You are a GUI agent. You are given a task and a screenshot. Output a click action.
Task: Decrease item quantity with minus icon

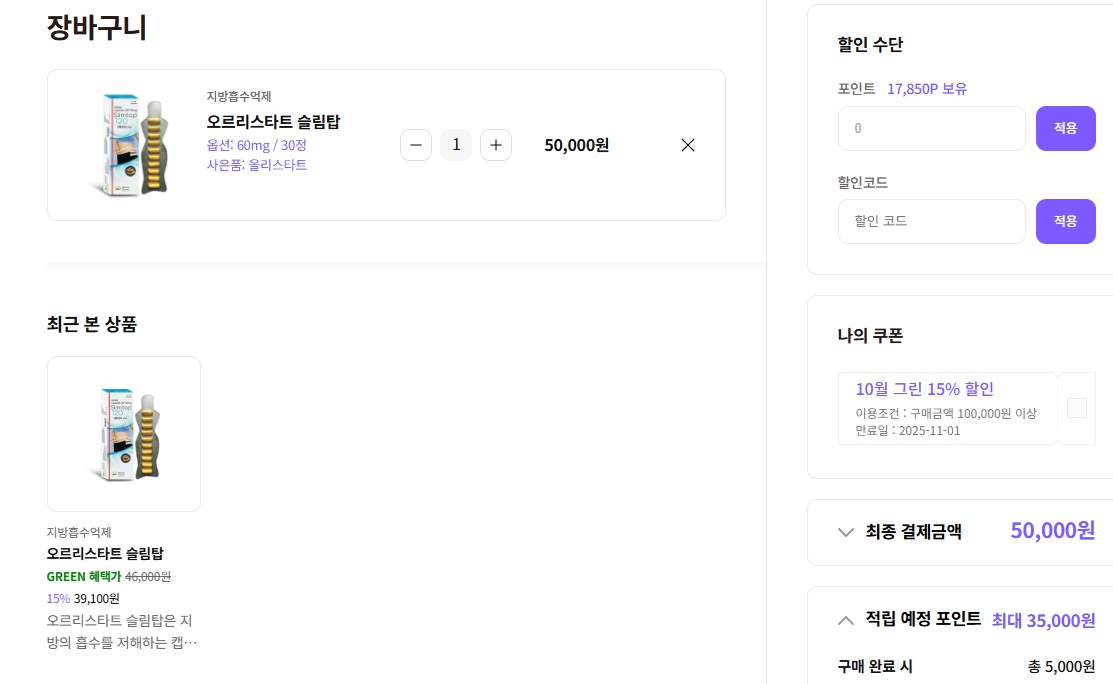[x=416, y=145]
